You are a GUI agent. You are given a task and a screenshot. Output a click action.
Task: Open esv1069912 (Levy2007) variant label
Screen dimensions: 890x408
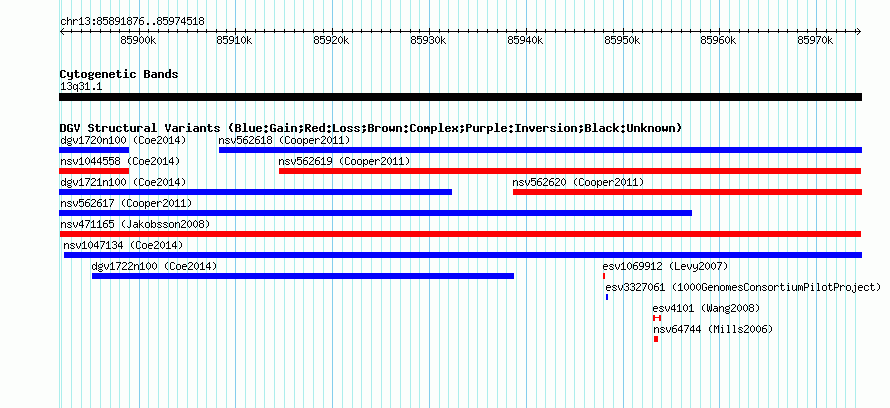(x=665, y=266)
